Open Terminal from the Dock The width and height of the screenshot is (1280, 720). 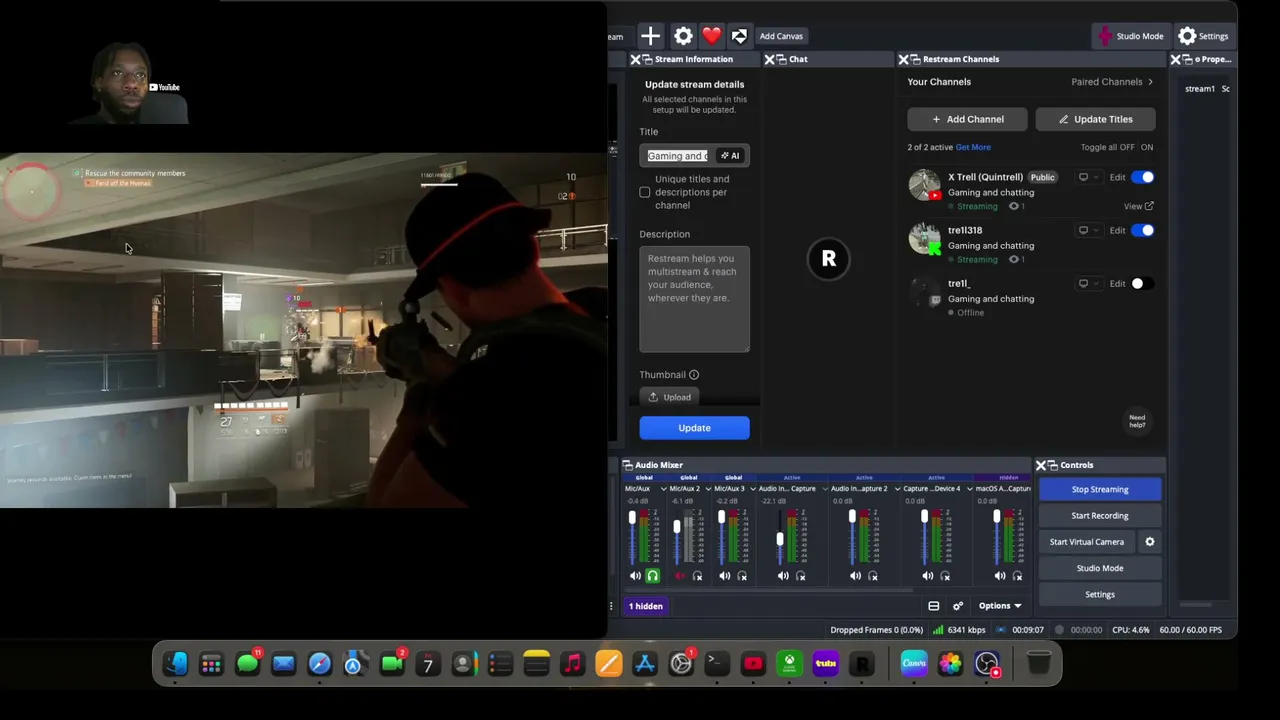click(x=716, y=663)
